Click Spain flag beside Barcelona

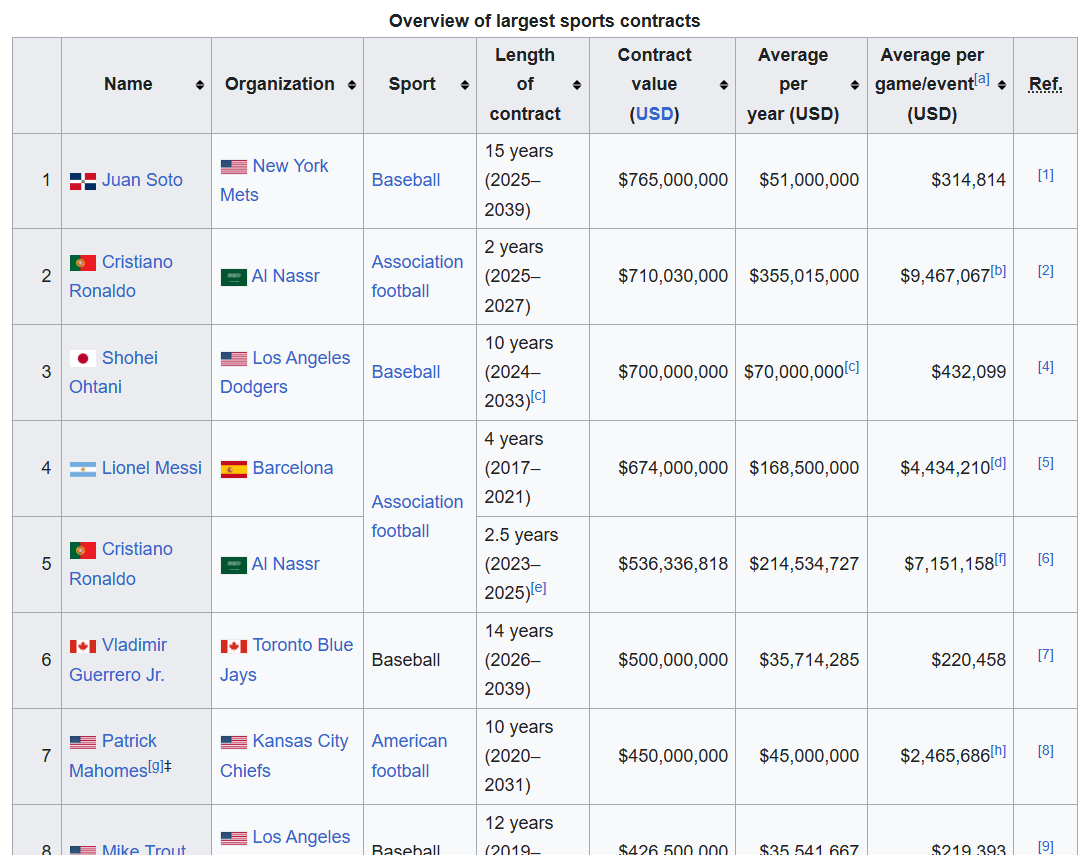[x=233, y=470]
